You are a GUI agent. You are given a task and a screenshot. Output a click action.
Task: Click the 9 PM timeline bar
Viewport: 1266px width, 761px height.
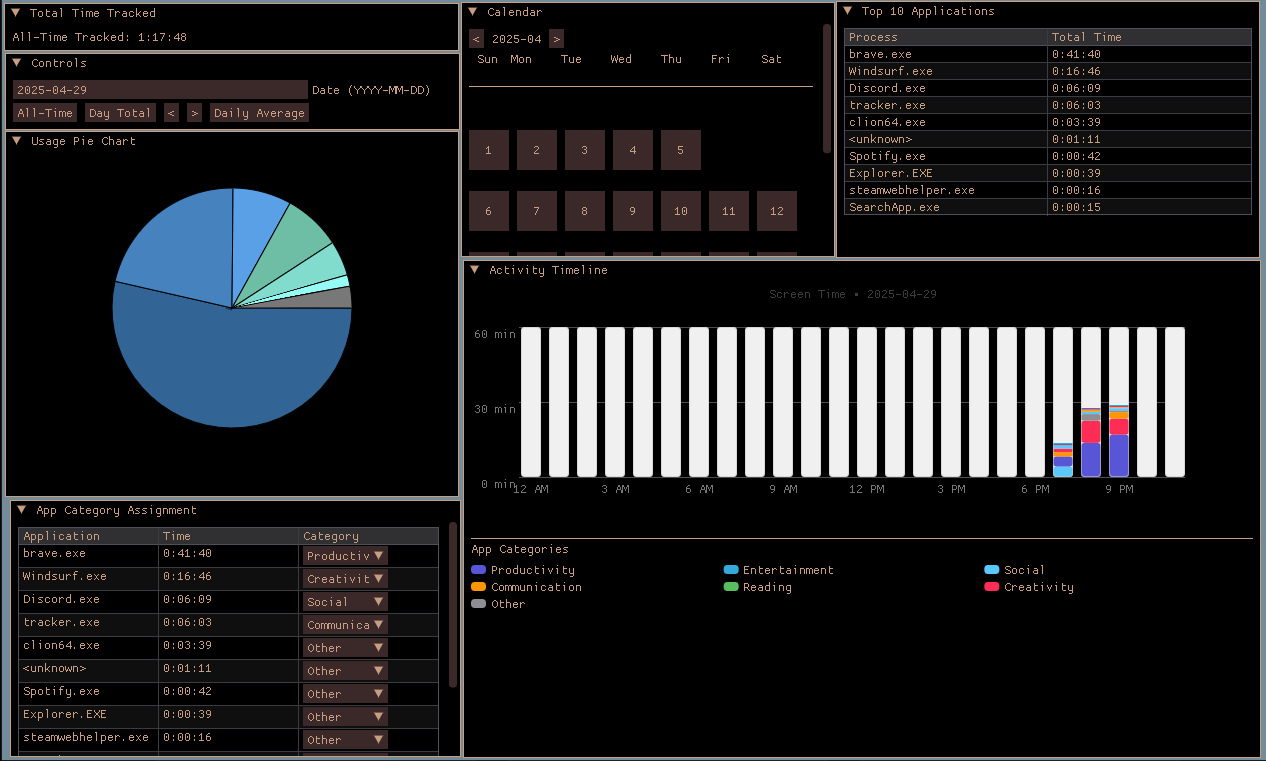[x=1119, y=402]
